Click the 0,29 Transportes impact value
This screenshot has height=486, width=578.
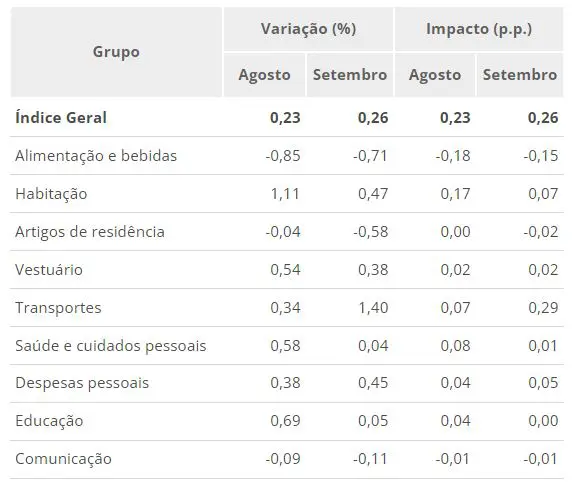pos(543,308)
